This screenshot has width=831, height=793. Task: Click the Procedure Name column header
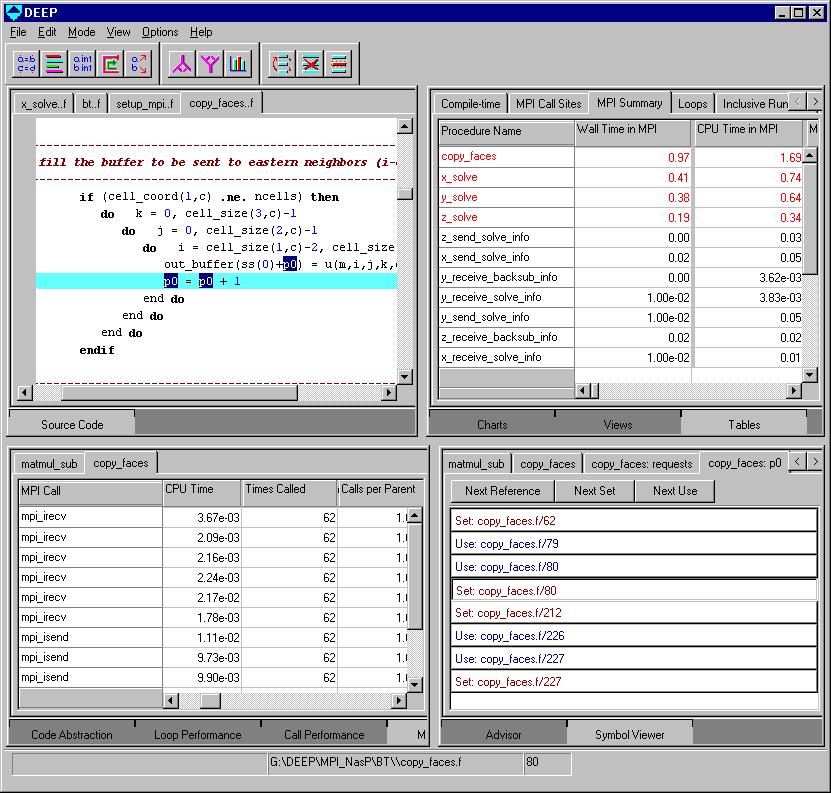pos(507,131)
